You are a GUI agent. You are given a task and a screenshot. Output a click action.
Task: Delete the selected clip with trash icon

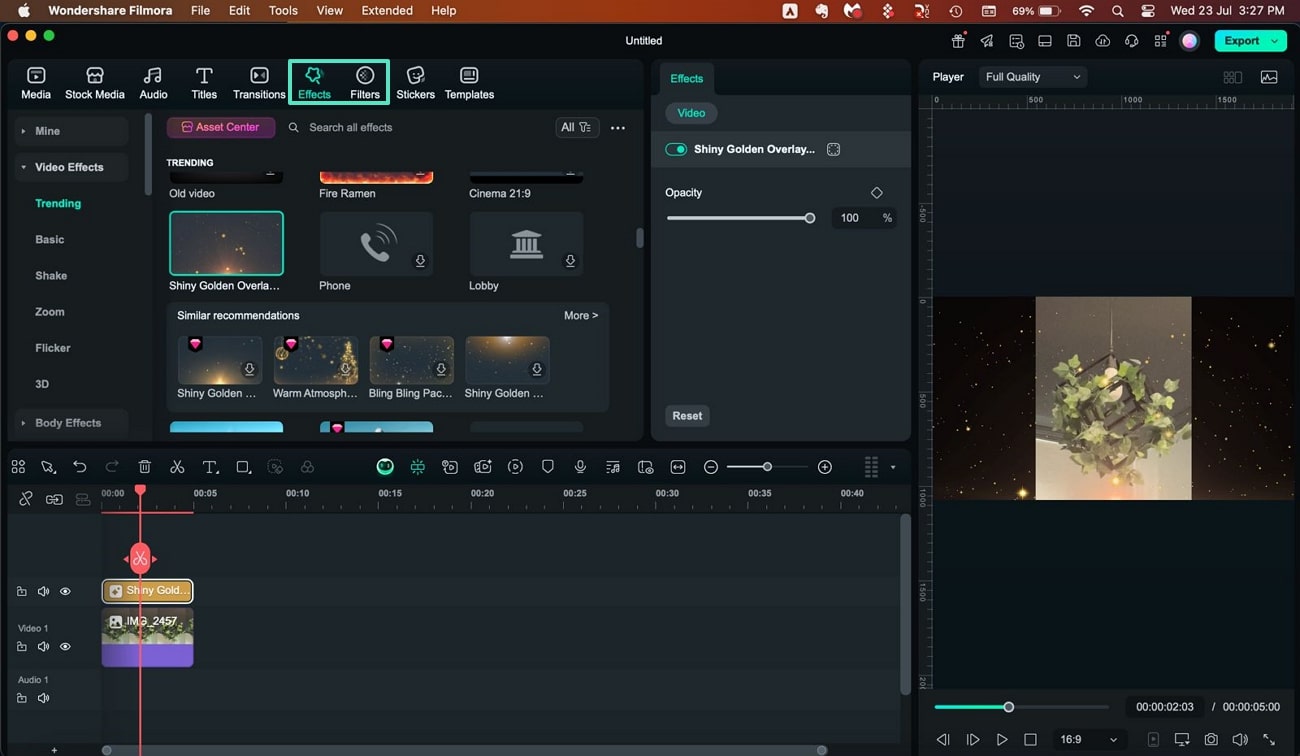tap(145, 467)
